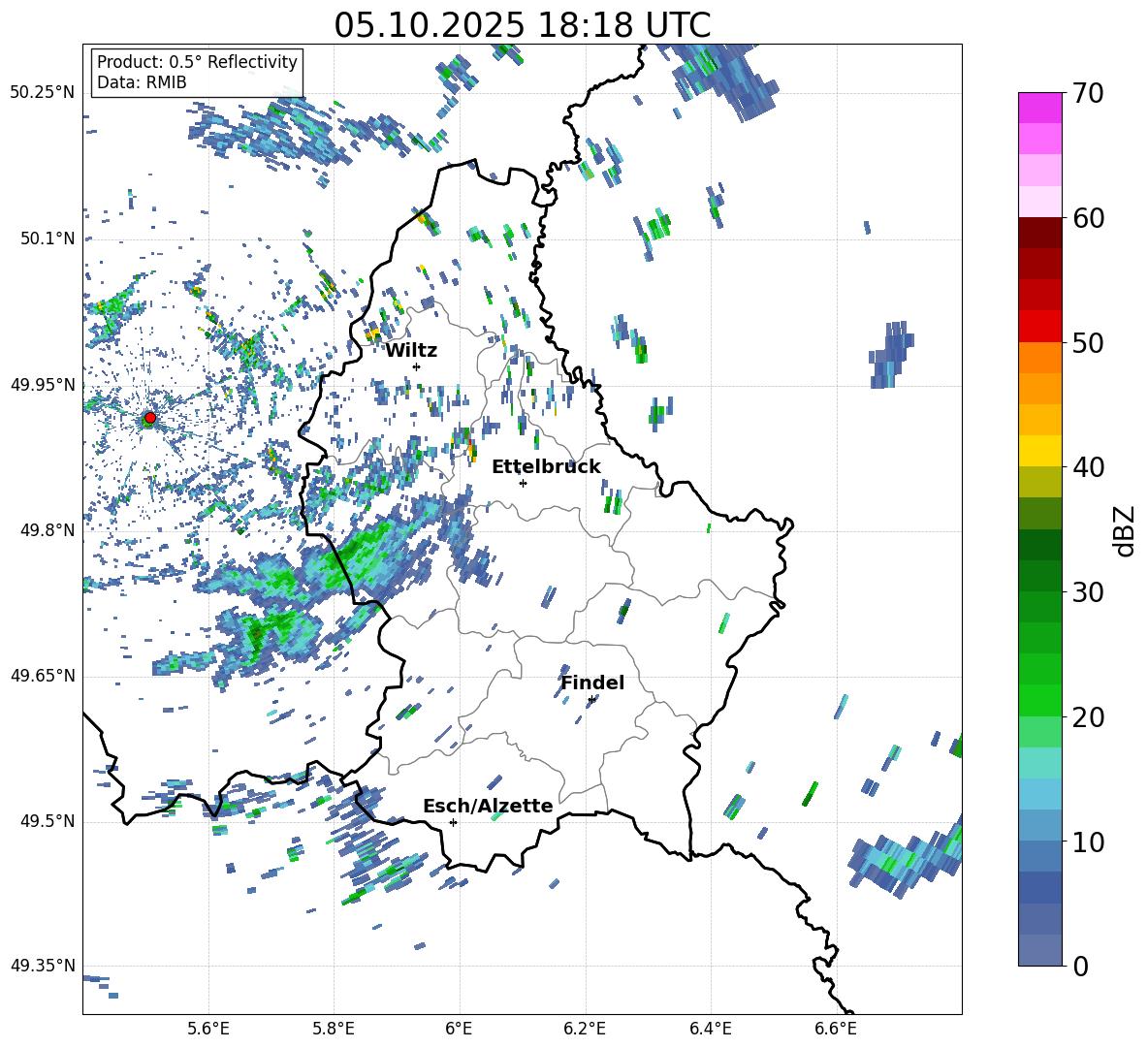Click the 'Data: RMIB' text

pyautogui.click(x=142, y=82)
